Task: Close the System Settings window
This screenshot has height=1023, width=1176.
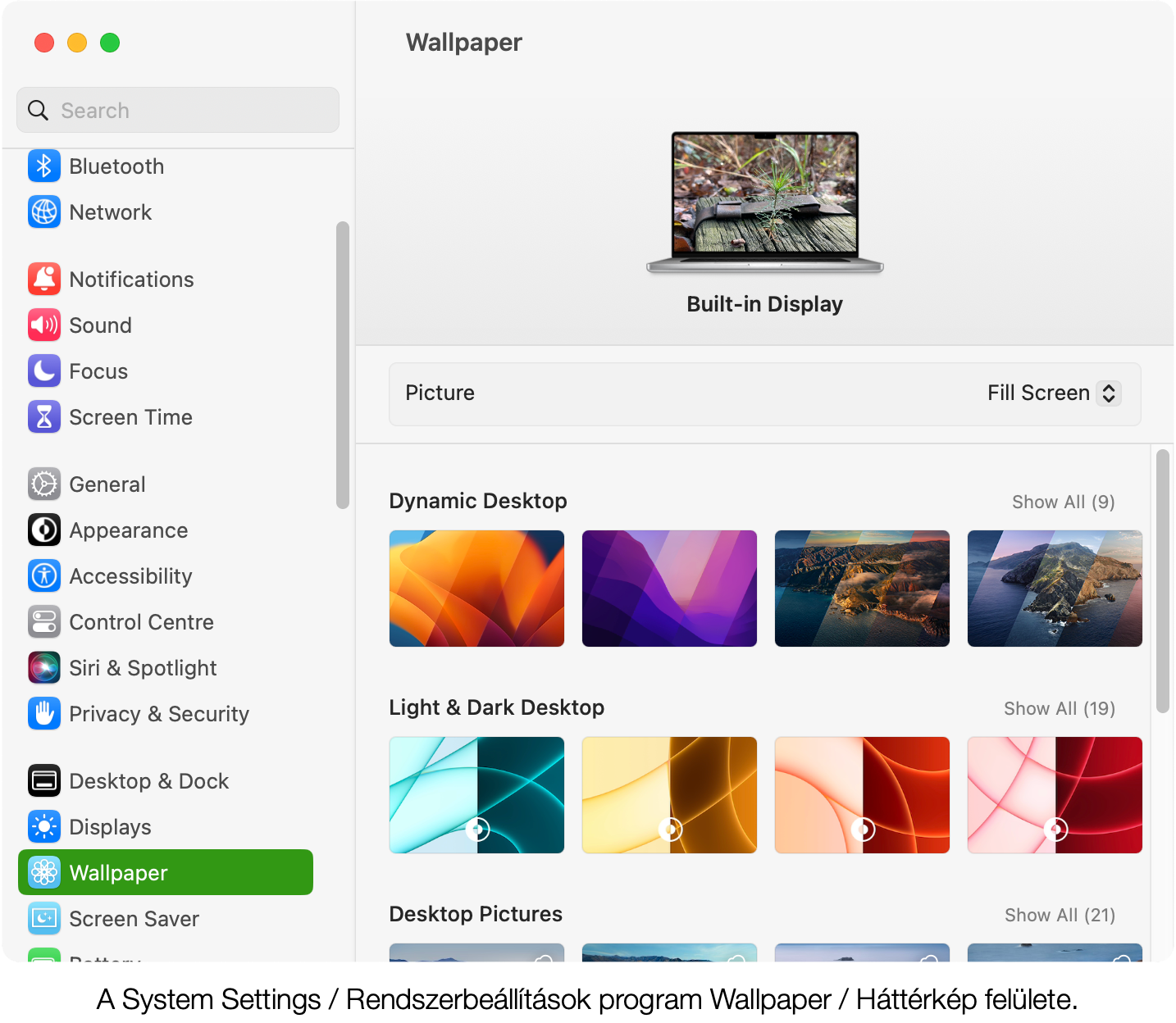Action: [x=44, y=43]
